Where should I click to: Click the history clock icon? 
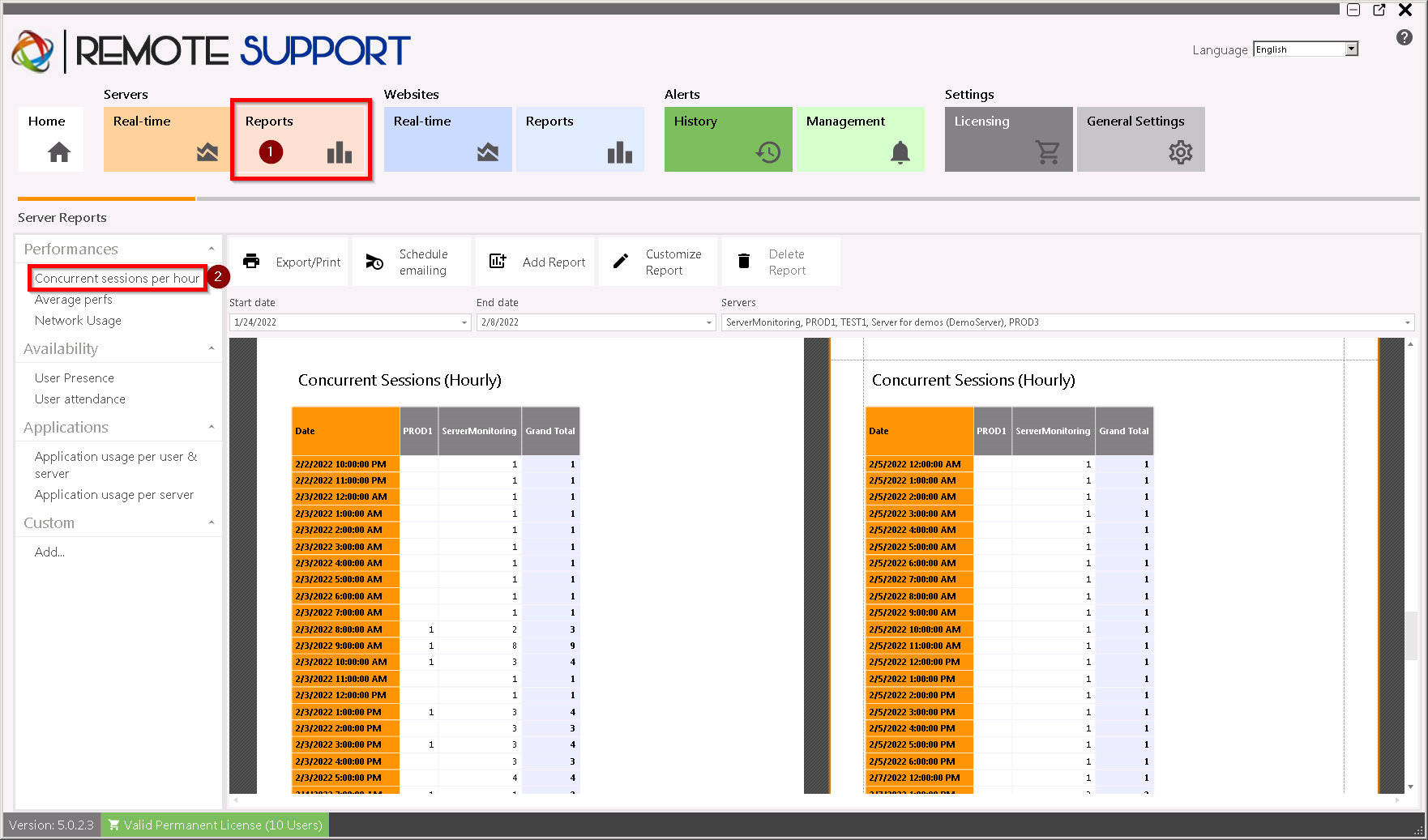pos(768,152)
